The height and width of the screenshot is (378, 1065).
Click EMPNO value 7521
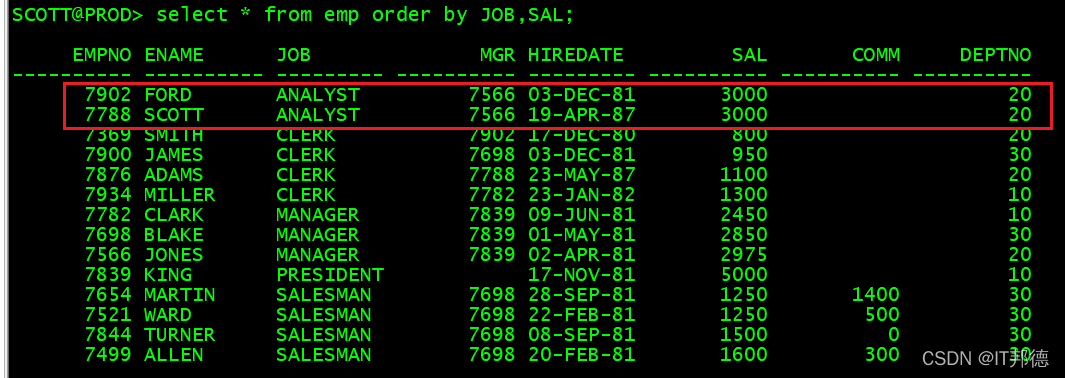click(108, 315)
